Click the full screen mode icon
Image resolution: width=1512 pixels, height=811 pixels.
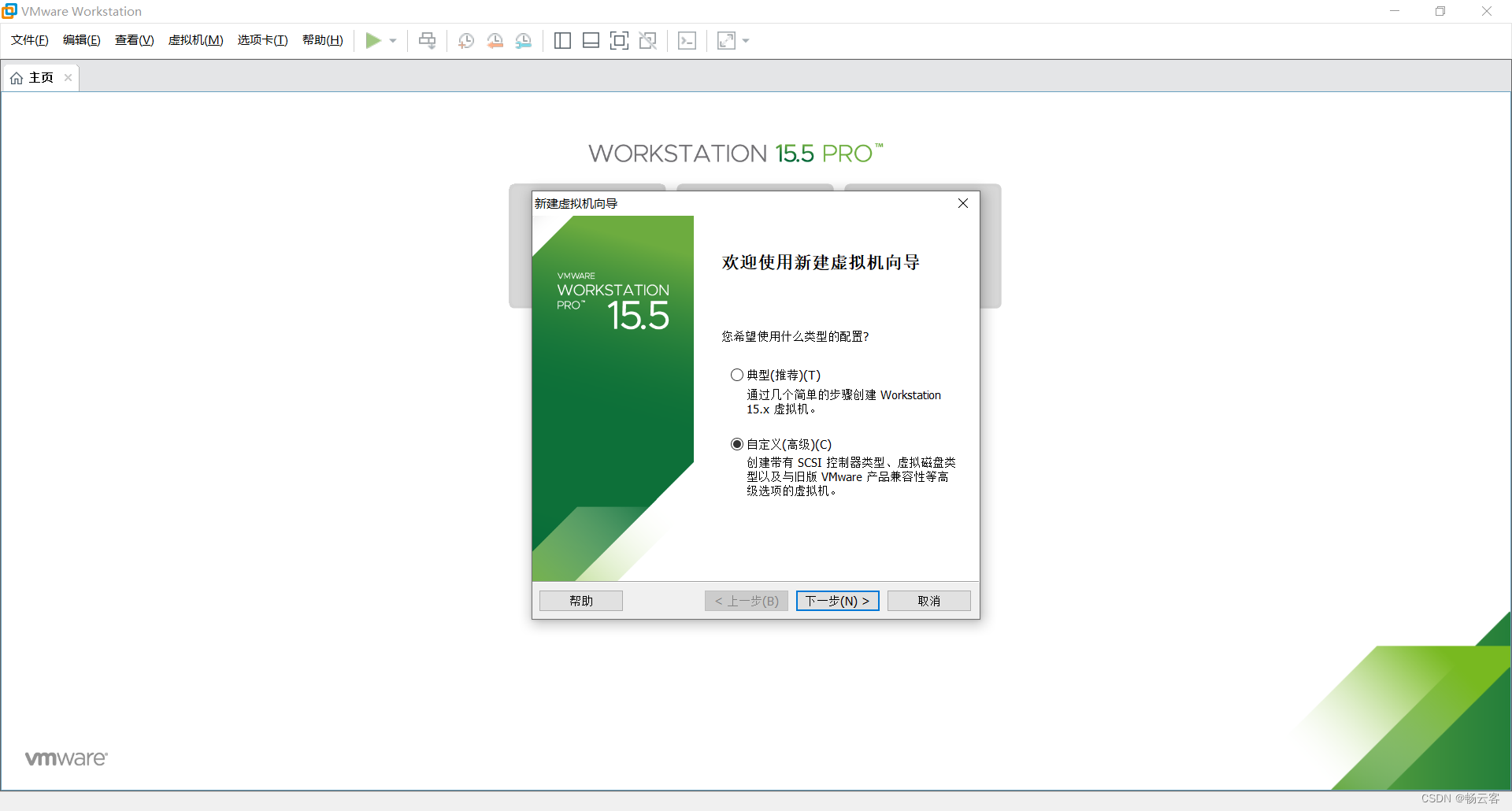click(619, 41)
